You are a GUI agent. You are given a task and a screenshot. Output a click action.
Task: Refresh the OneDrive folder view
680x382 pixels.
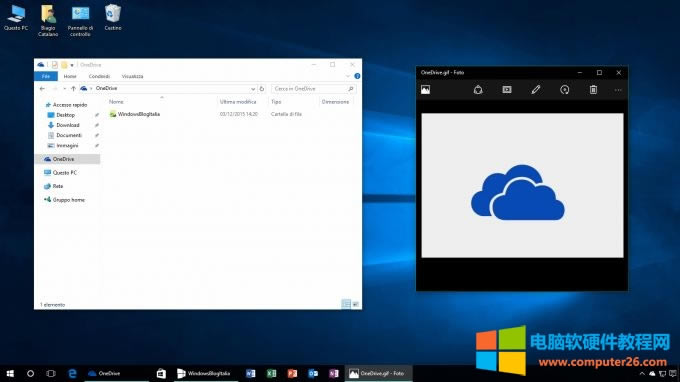point(262,88)
